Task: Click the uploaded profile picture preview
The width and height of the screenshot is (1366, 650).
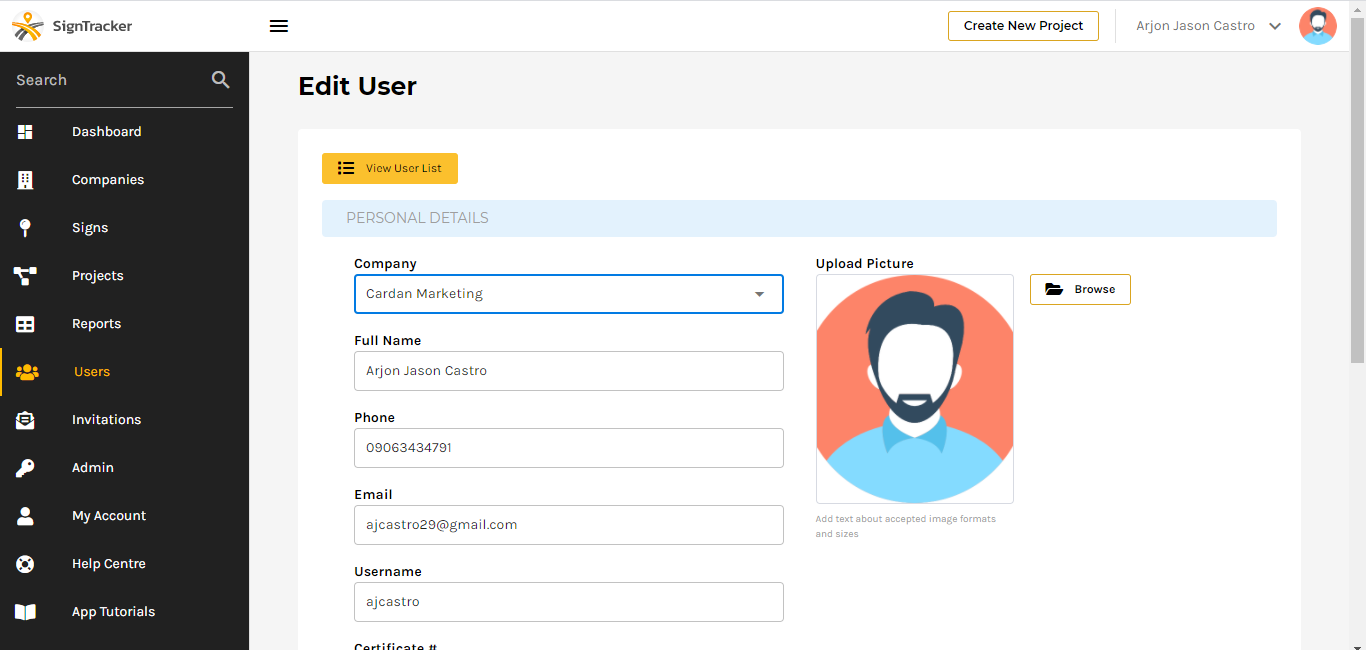Action: (915, 389)
